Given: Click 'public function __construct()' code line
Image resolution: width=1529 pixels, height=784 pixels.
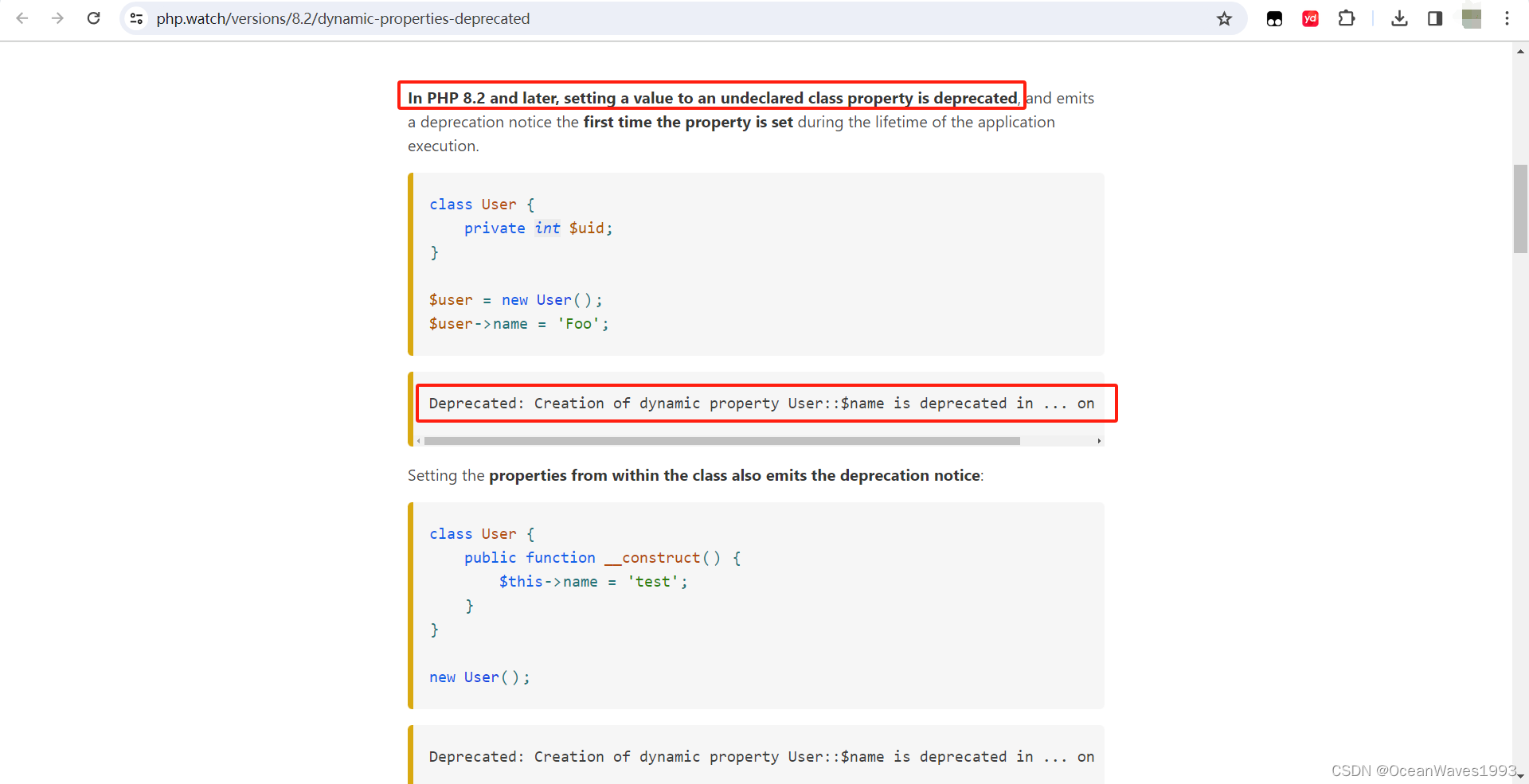Looking at the screenshot, I should pos(602,558).
